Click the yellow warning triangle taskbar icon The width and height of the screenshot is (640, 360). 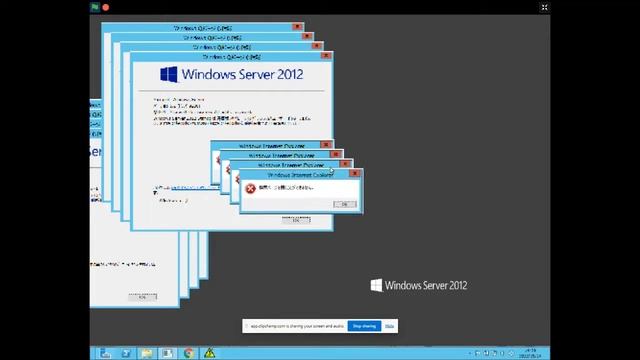(209, 353)
